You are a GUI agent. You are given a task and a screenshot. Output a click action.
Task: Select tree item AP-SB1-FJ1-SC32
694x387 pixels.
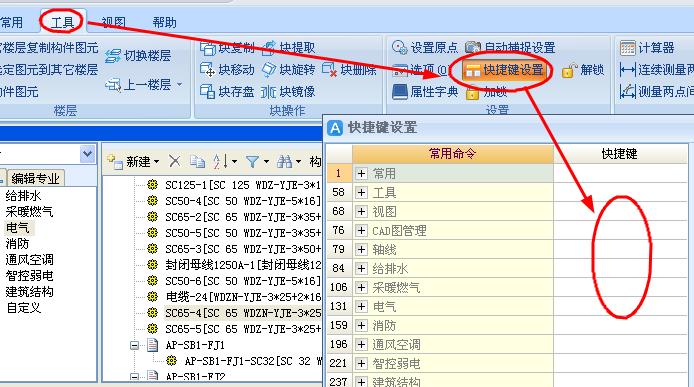pos(253,361)
